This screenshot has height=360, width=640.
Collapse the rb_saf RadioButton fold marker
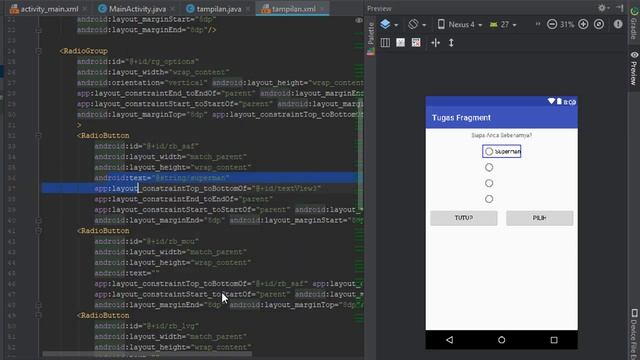pos(38,136)
